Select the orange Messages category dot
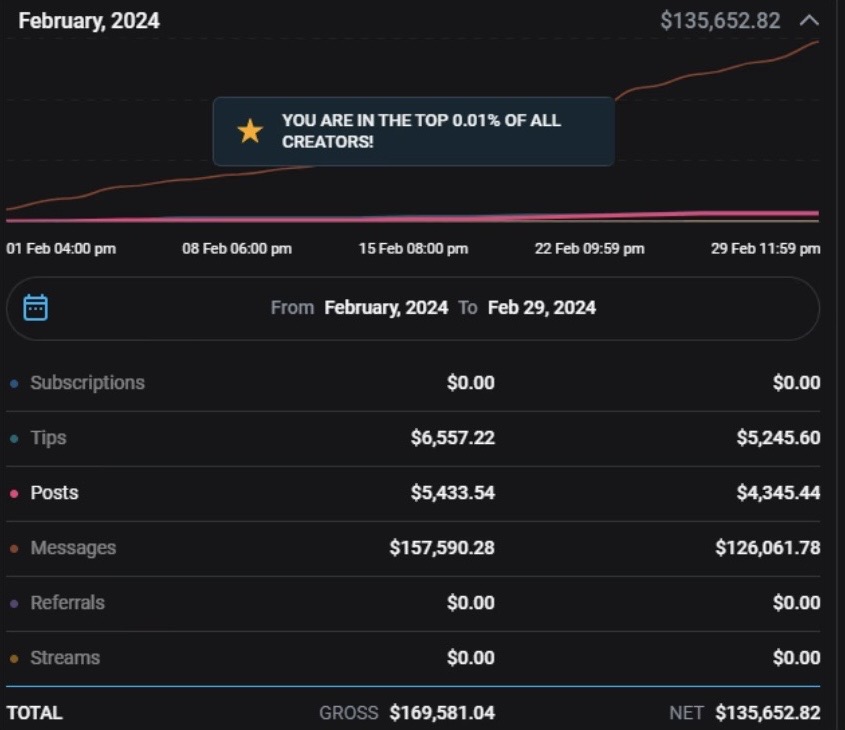Image resolution: width=845 pixels, height=730 pixels. [12, 547]
